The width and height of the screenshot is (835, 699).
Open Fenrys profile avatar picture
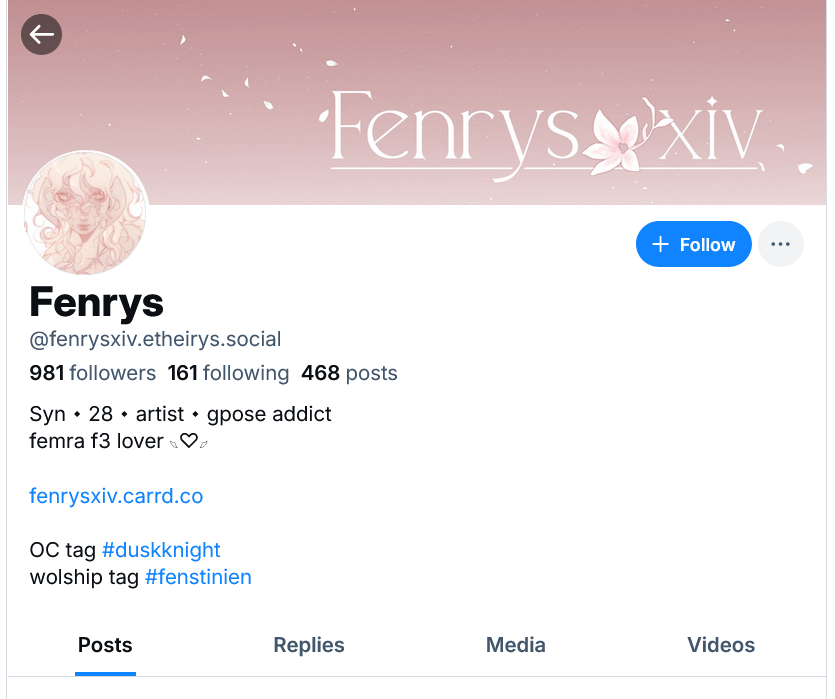[x=86, y=213]
